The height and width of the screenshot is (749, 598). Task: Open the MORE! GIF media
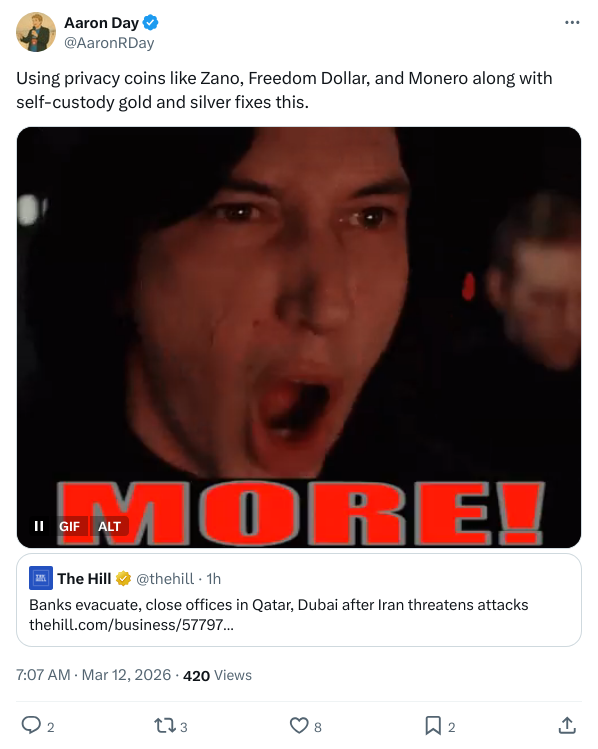299,337
